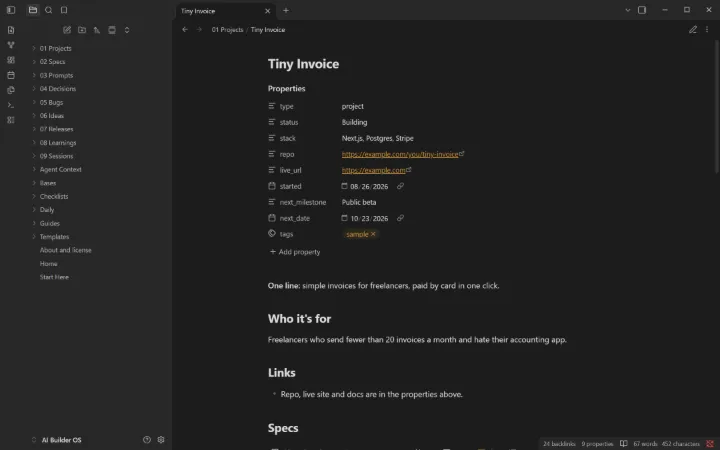Open the About and license note
The height and width of the screenshot is (450, 720).
point(66,250)
